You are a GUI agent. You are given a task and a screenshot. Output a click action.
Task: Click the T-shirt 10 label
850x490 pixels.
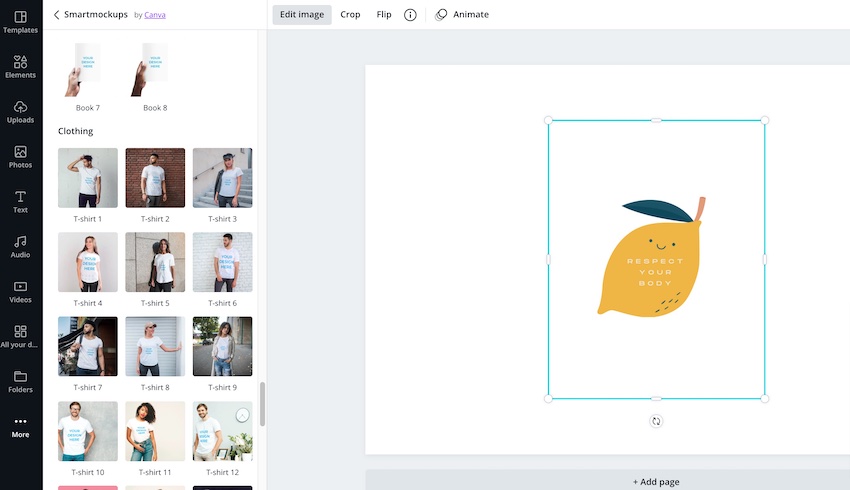(x=88, y=472)
